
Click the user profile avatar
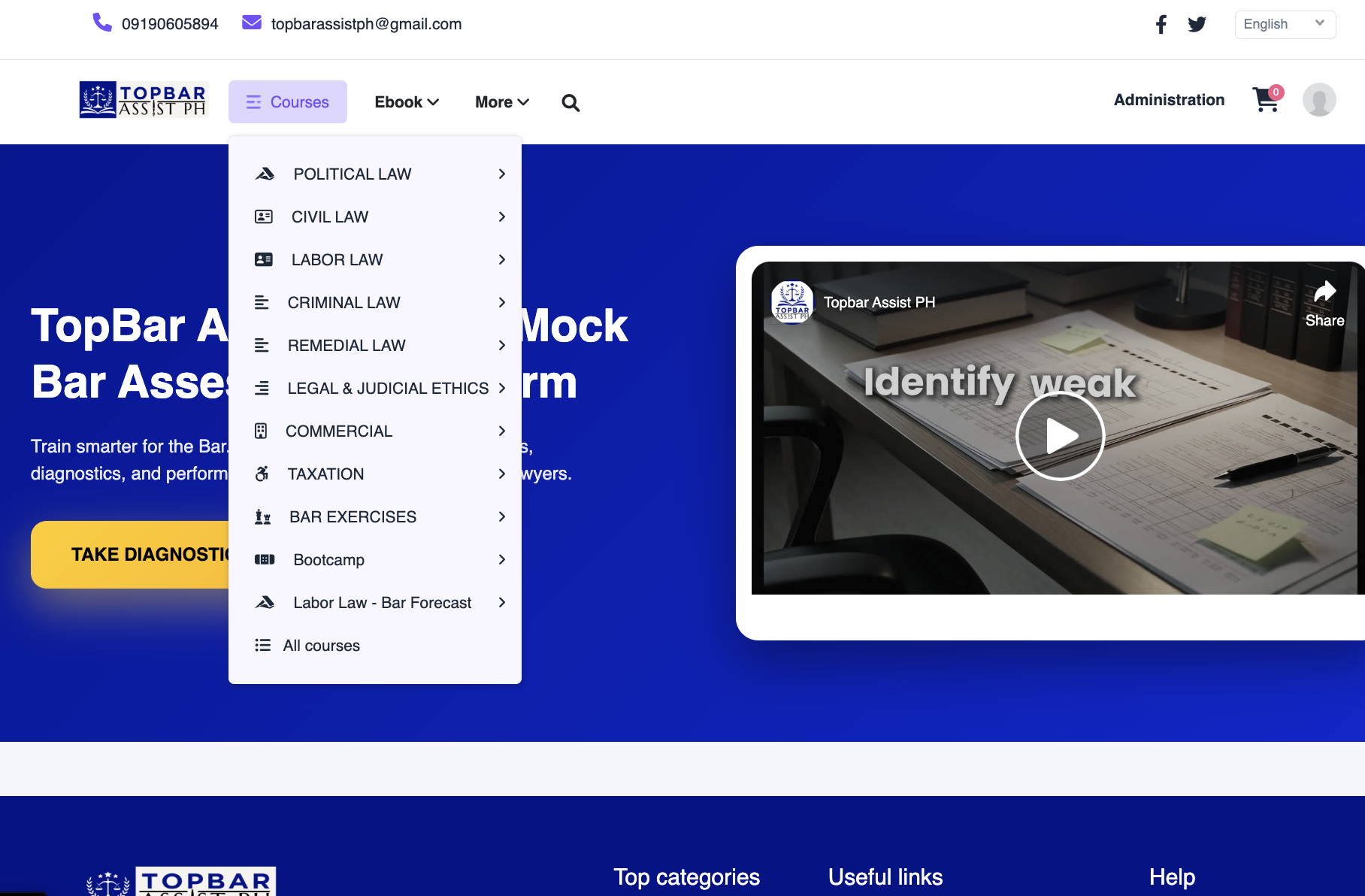[1318, 100]
